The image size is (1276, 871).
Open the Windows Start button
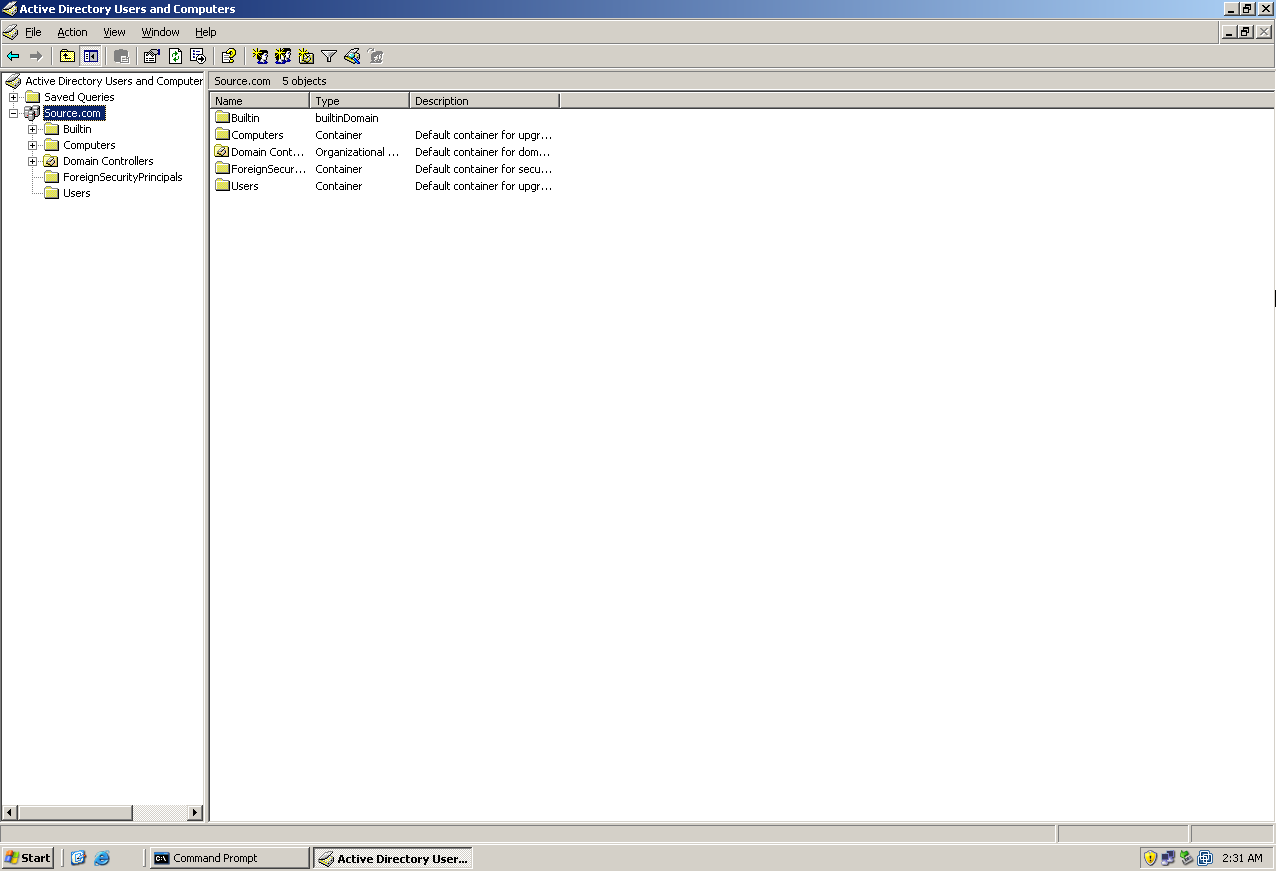tap(28, 858)
